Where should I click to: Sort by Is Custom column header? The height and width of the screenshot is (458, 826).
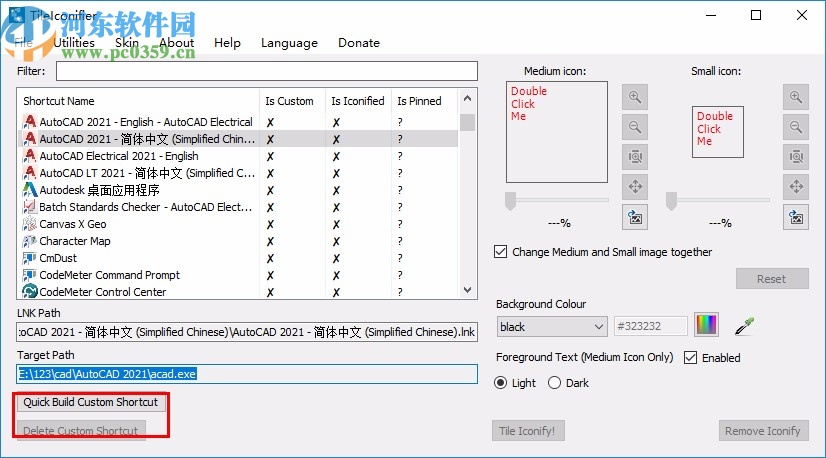click(x=292, y=101)
